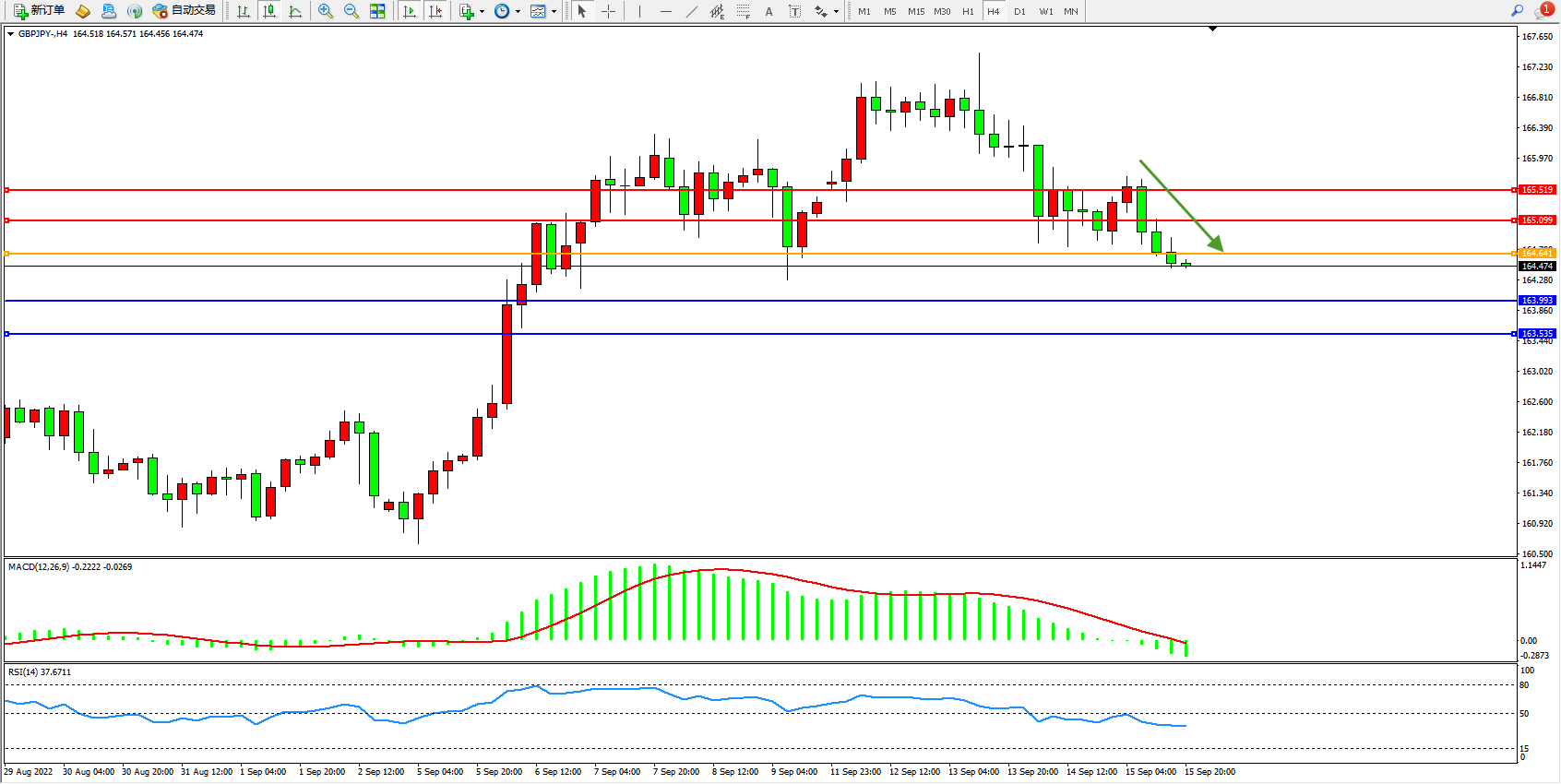Zoom in on the chart
1561x784 pixels.
326,11
